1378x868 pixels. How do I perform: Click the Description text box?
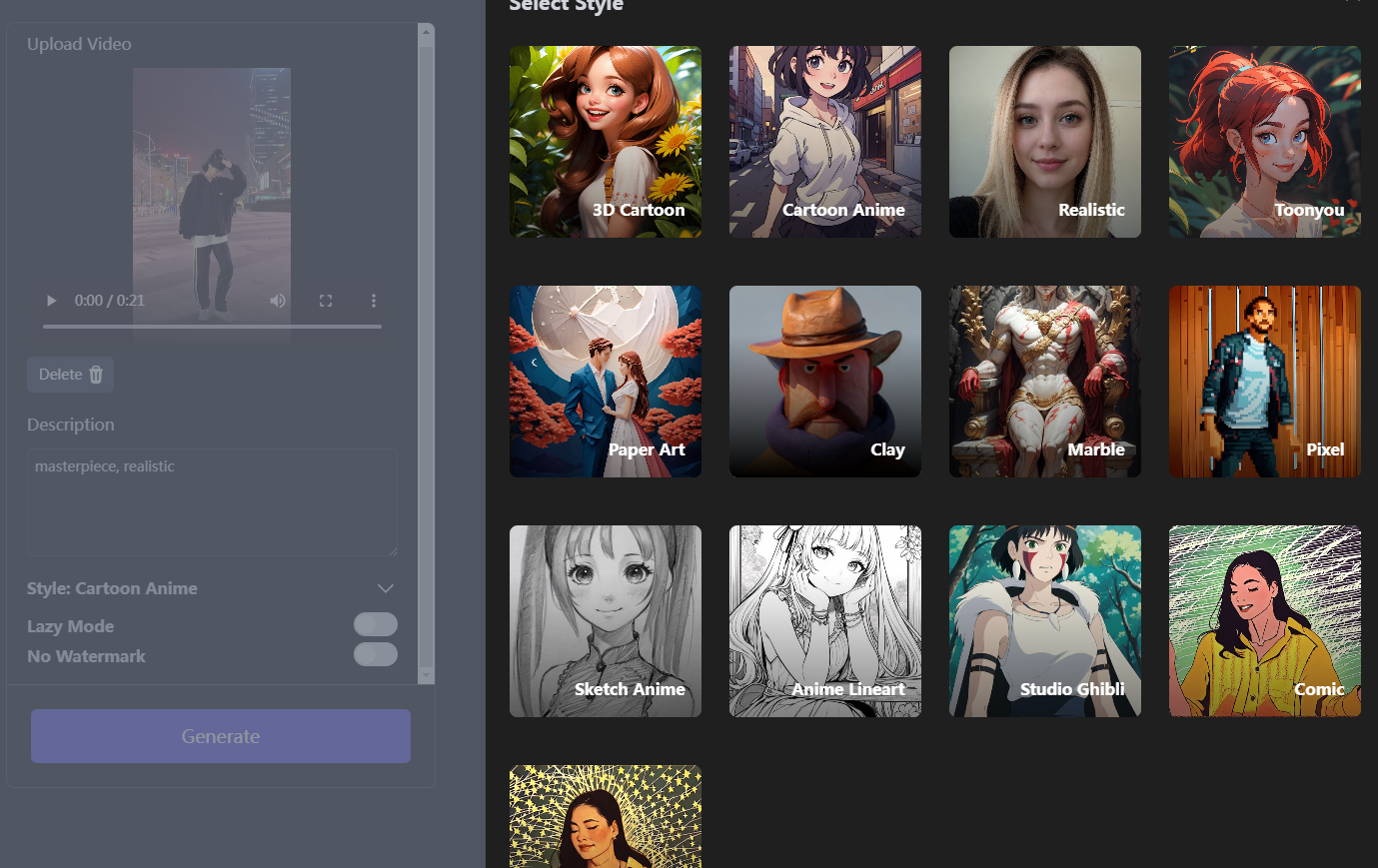coord(212,502)
